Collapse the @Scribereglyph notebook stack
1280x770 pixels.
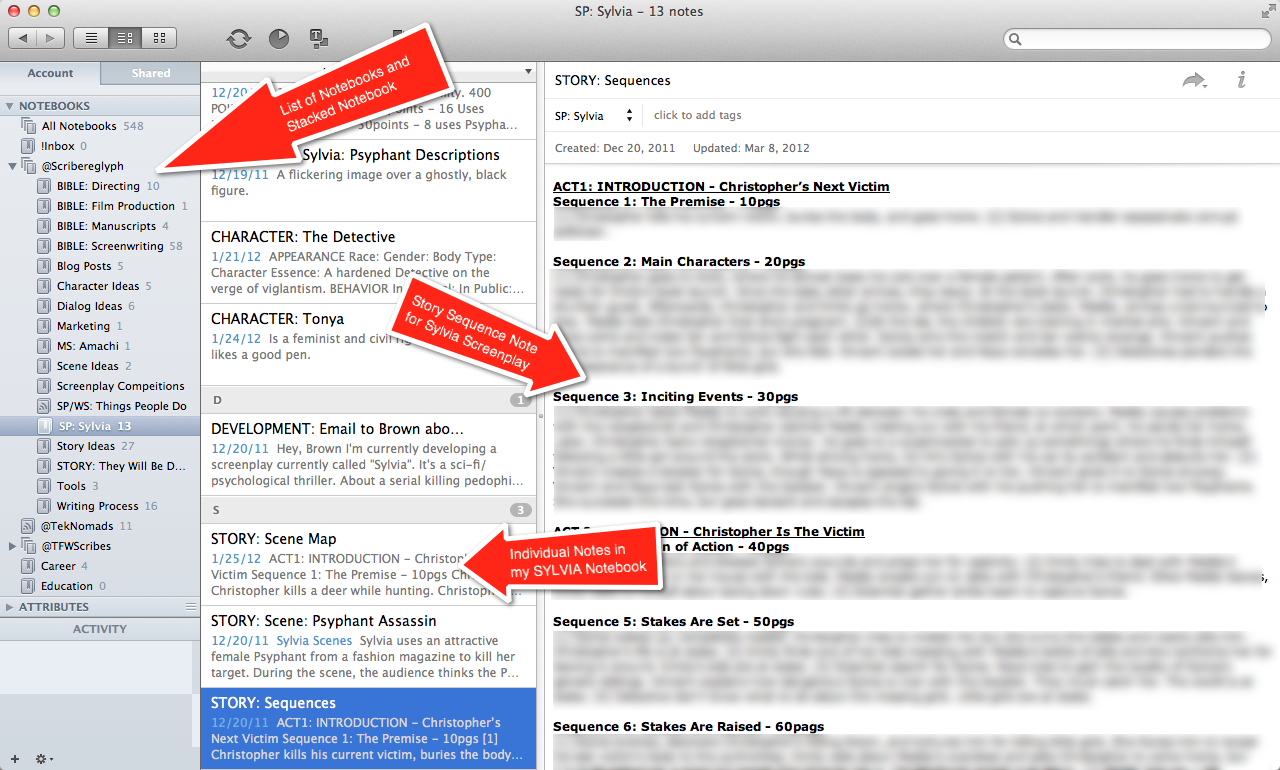point(12,166)
